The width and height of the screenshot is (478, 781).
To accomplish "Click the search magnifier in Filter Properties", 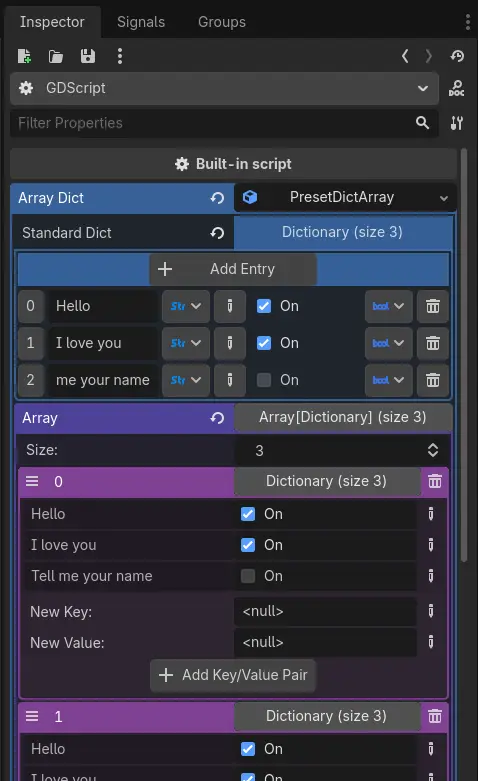I will pyautogui.click(x=422, y=123).
